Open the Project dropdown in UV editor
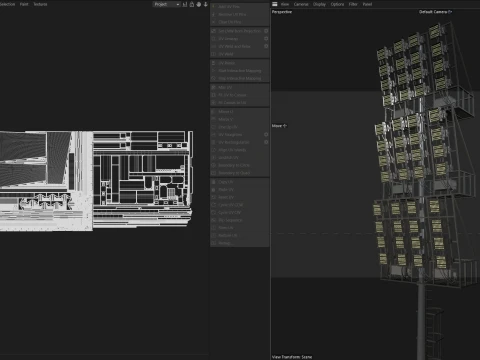The image size is (480, 360). [x=167, y=4]
